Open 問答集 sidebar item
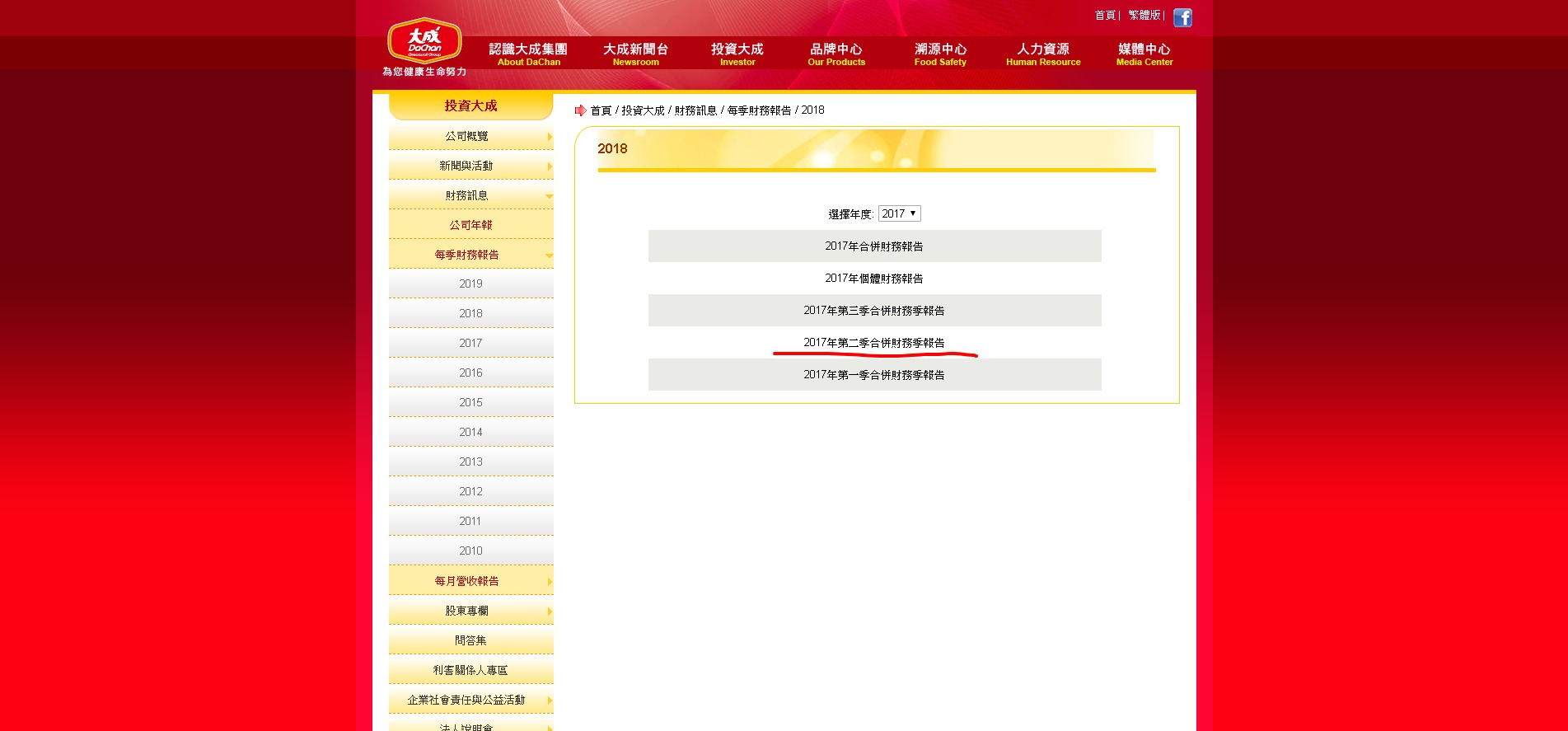 (470, 640)
